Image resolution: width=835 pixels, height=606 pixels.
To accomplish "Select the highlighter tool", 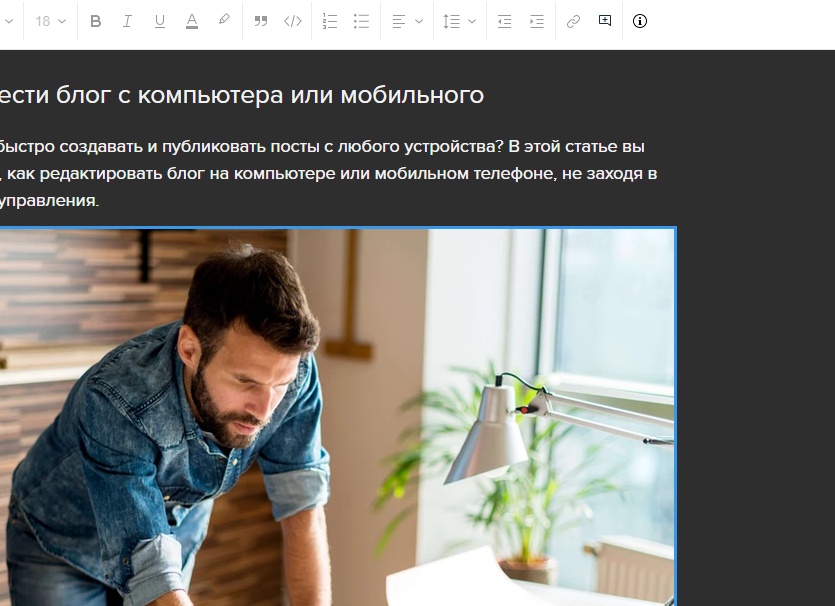I will click(224, 20).
